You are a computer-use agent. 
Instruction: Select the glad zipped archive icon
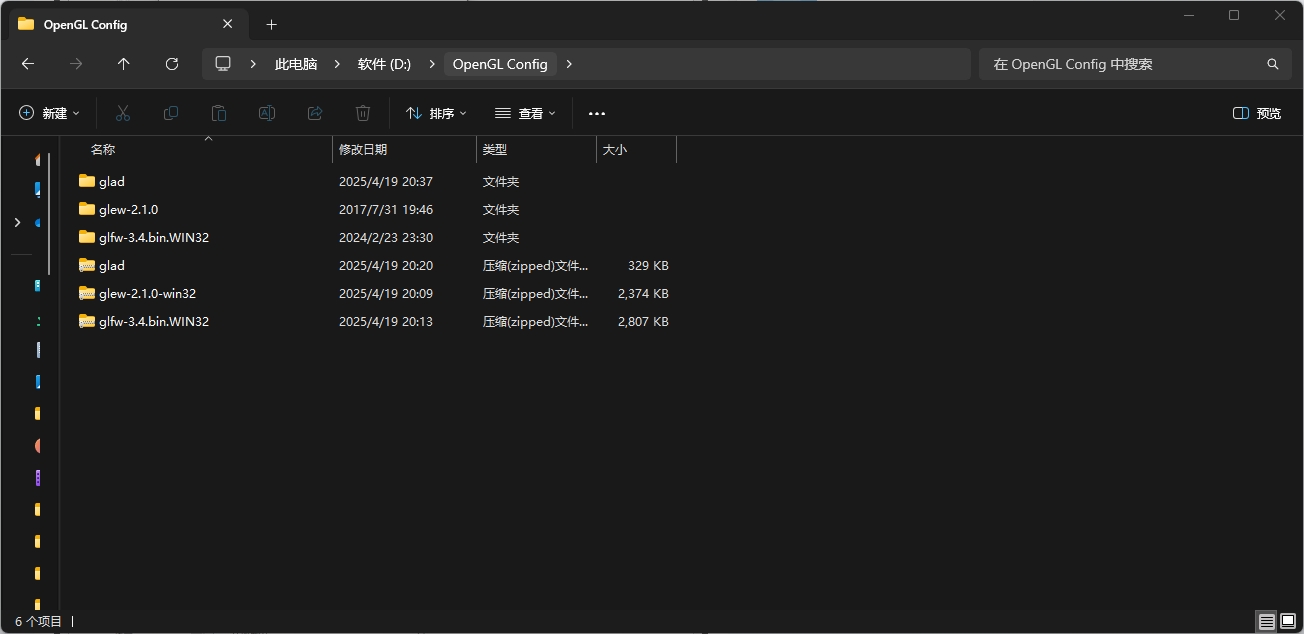pyautogui.click(x=87, y=265)
